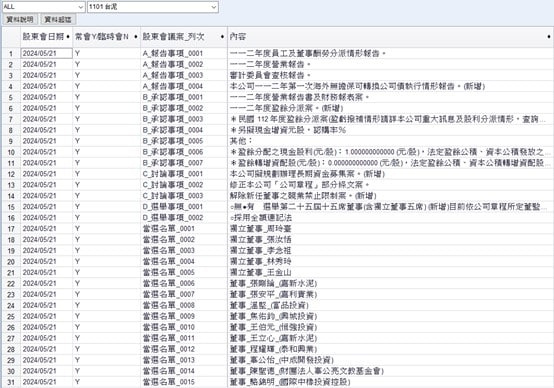Select the 常會Y/臨時會N column header
Viewport: 554px width, 388px height.
click(106, 37)
